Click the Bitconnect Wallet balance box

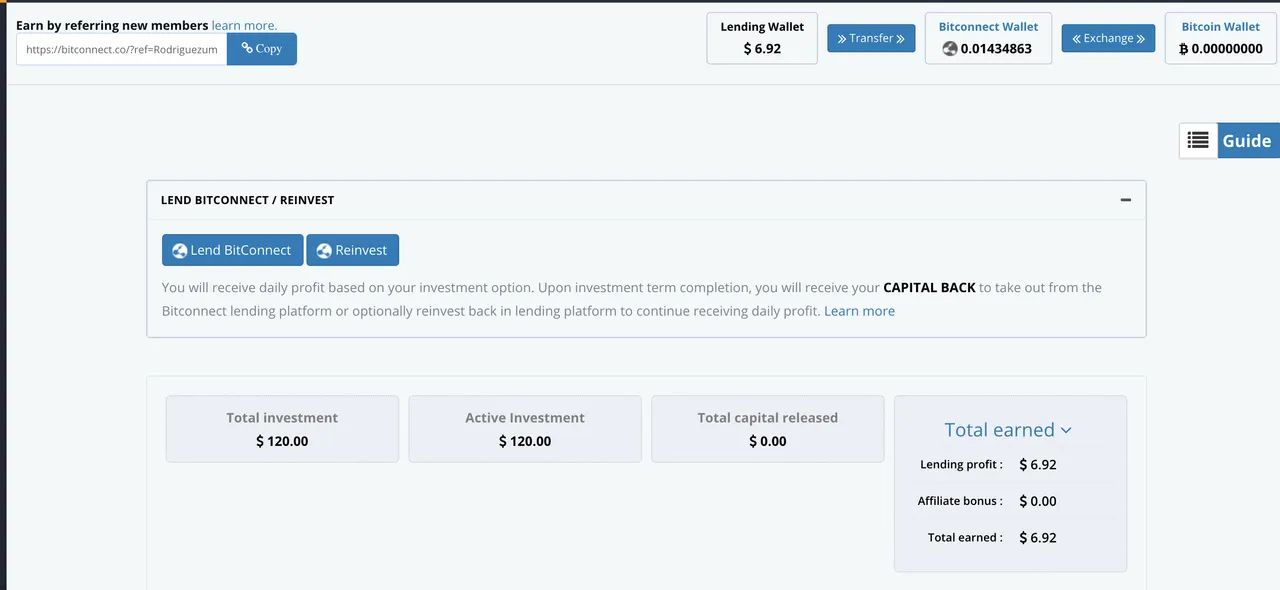988,38
